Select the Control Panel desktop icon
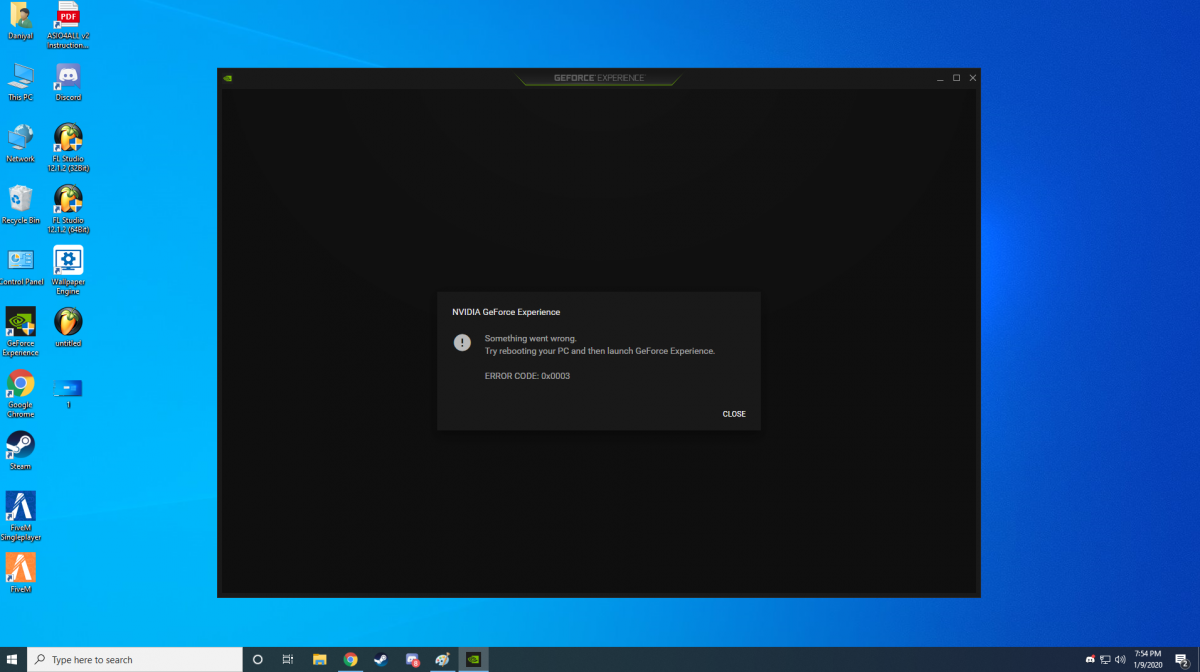 point(20,266)
